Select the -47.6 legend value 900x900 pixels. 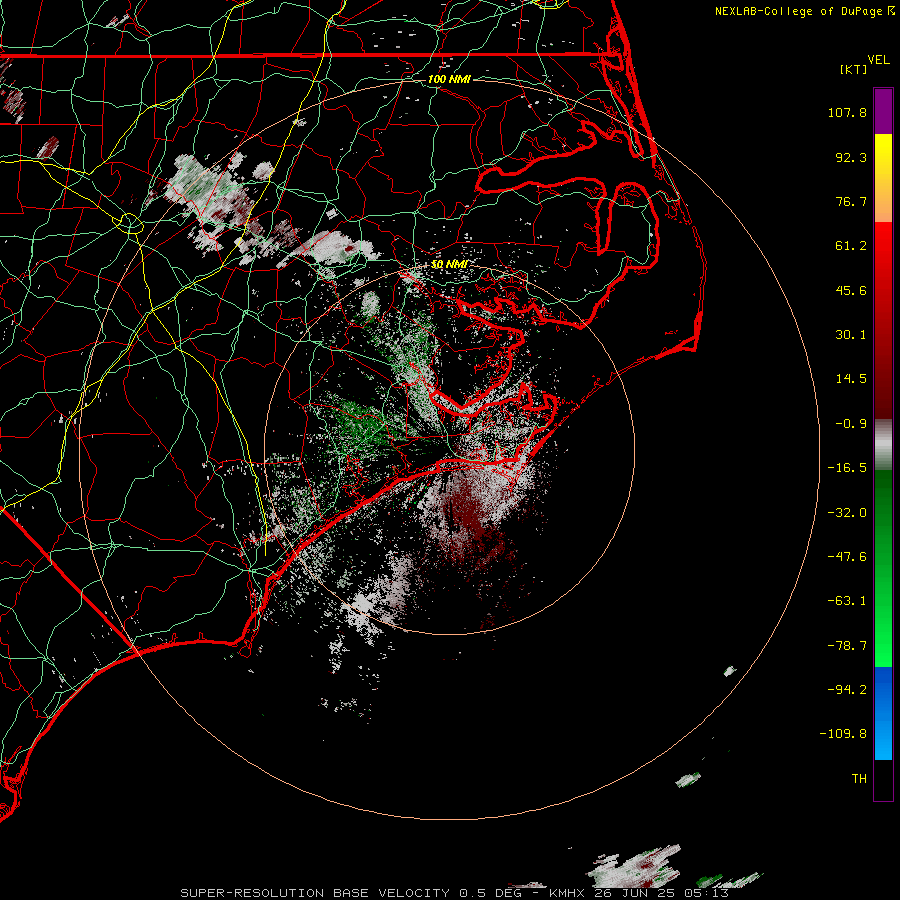847,557
